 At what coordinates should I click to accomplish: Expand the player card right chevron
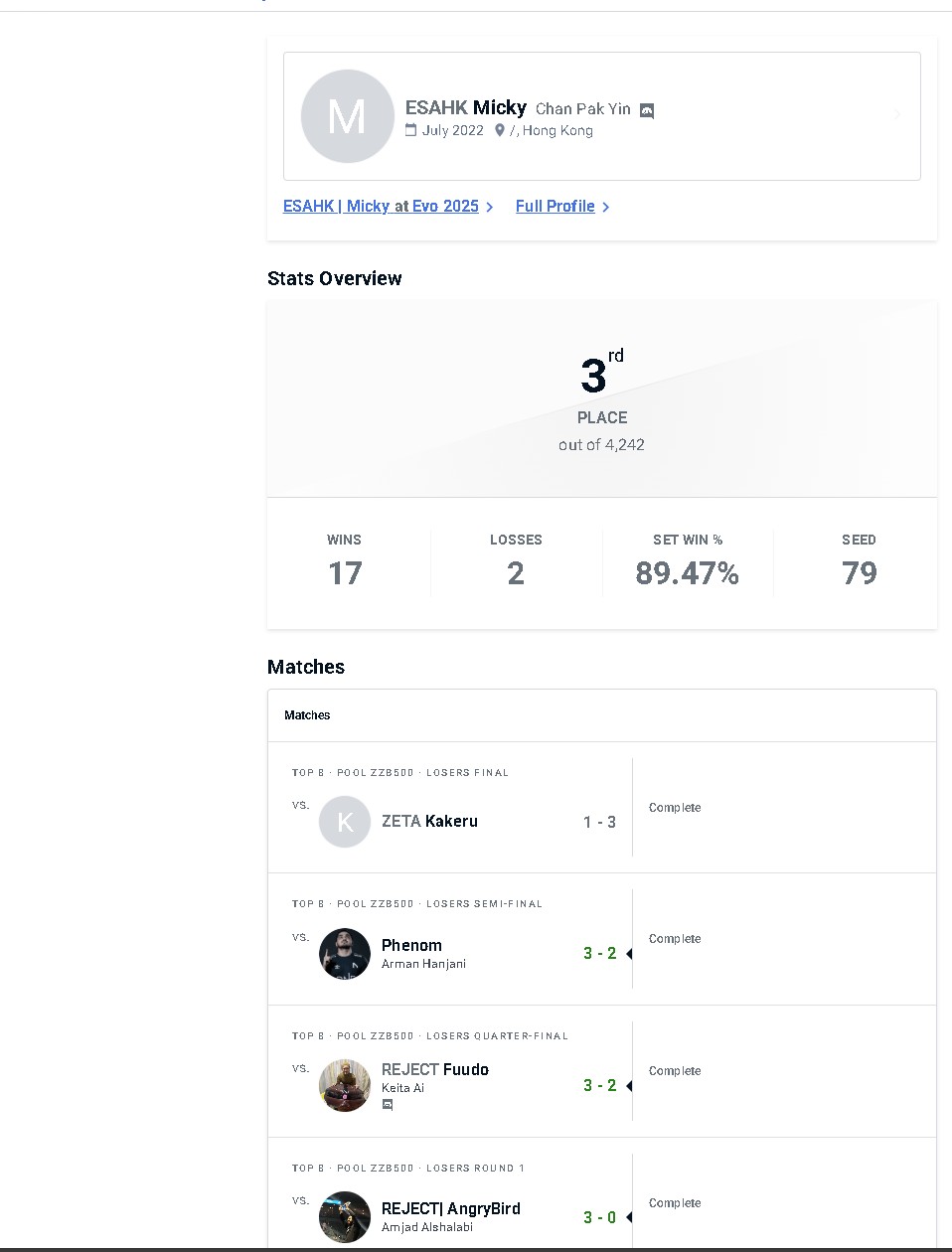[x=896, y=115]
